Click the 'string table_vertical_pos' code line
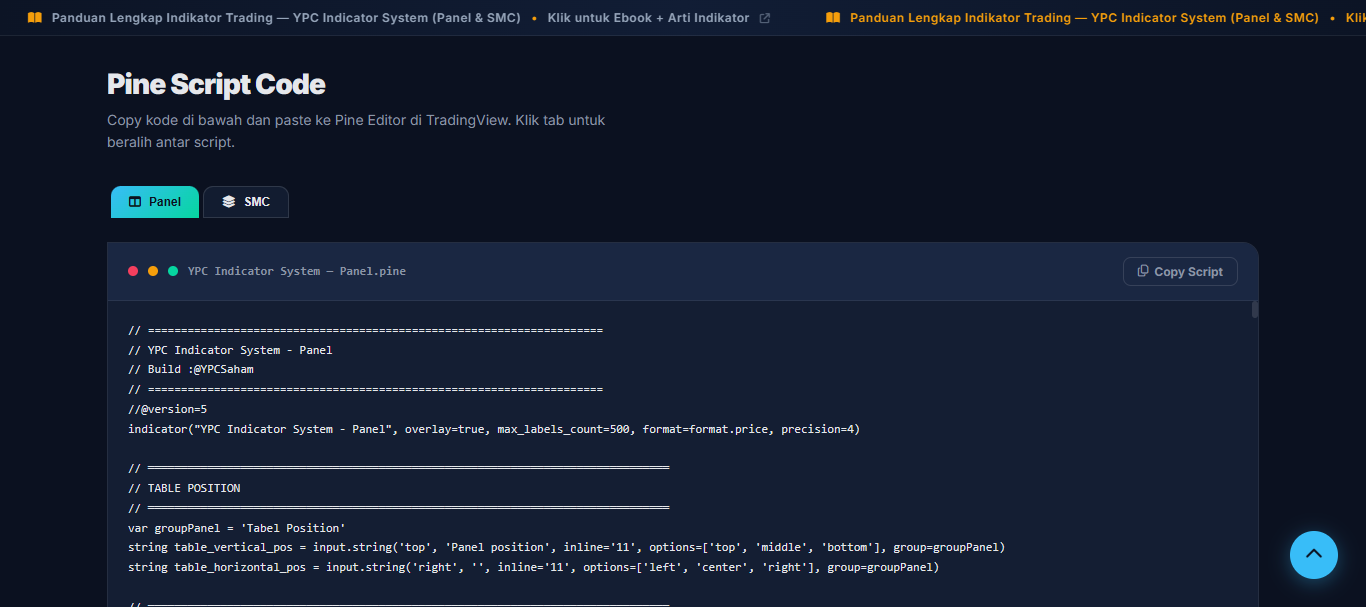The height and width of the screenshot is (607, 1366). pos(566,547)
